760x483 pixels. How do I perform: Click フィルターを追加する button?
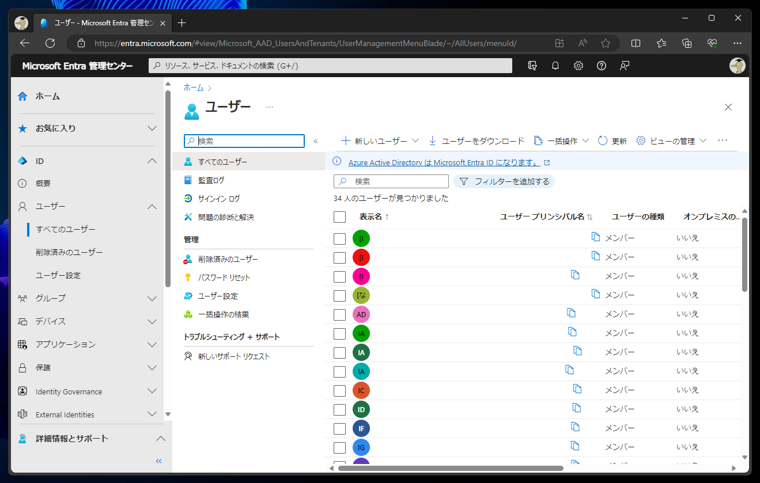click(504, 181)
